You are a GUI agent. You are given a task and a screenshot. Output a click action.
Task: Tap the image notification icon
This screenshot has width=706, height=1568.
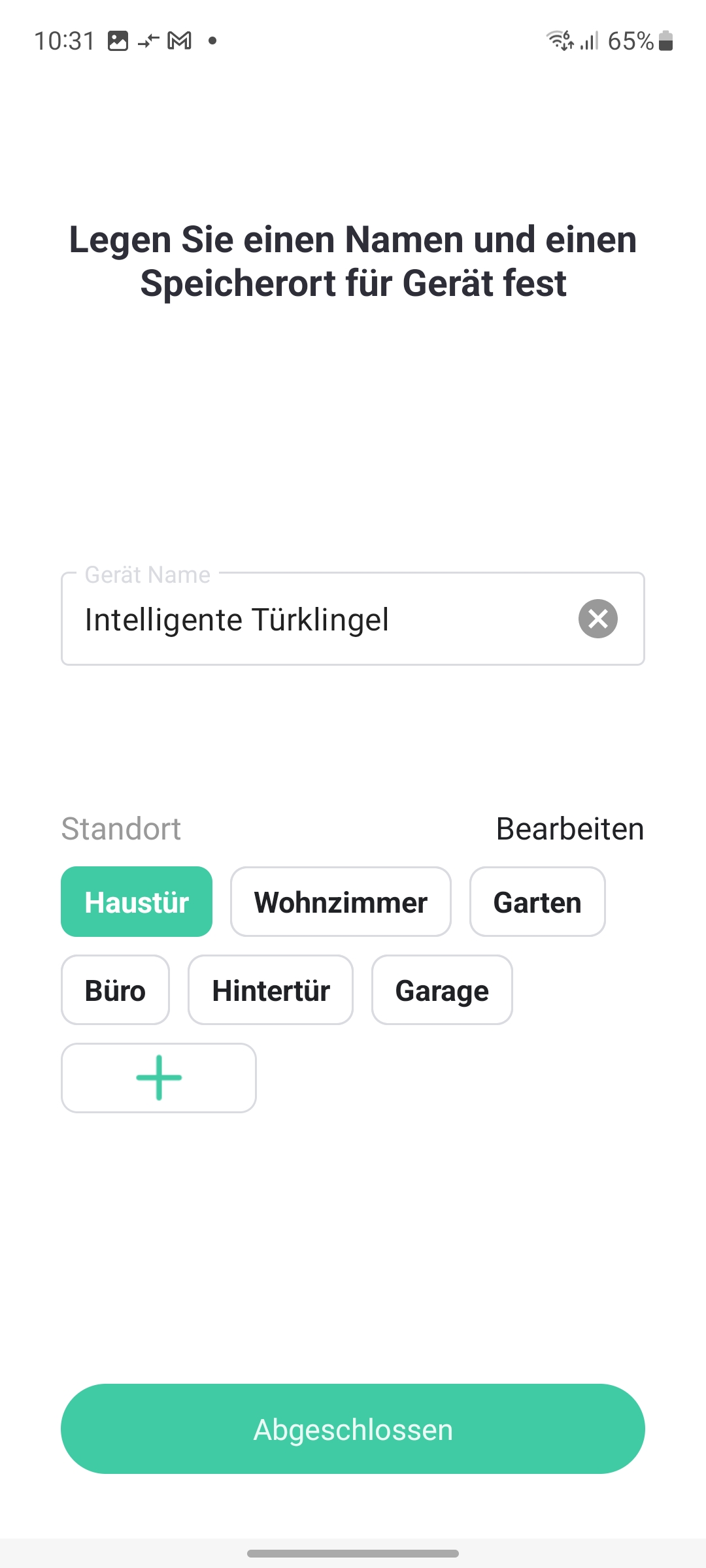pyautogui.click(x=118, y=41)
